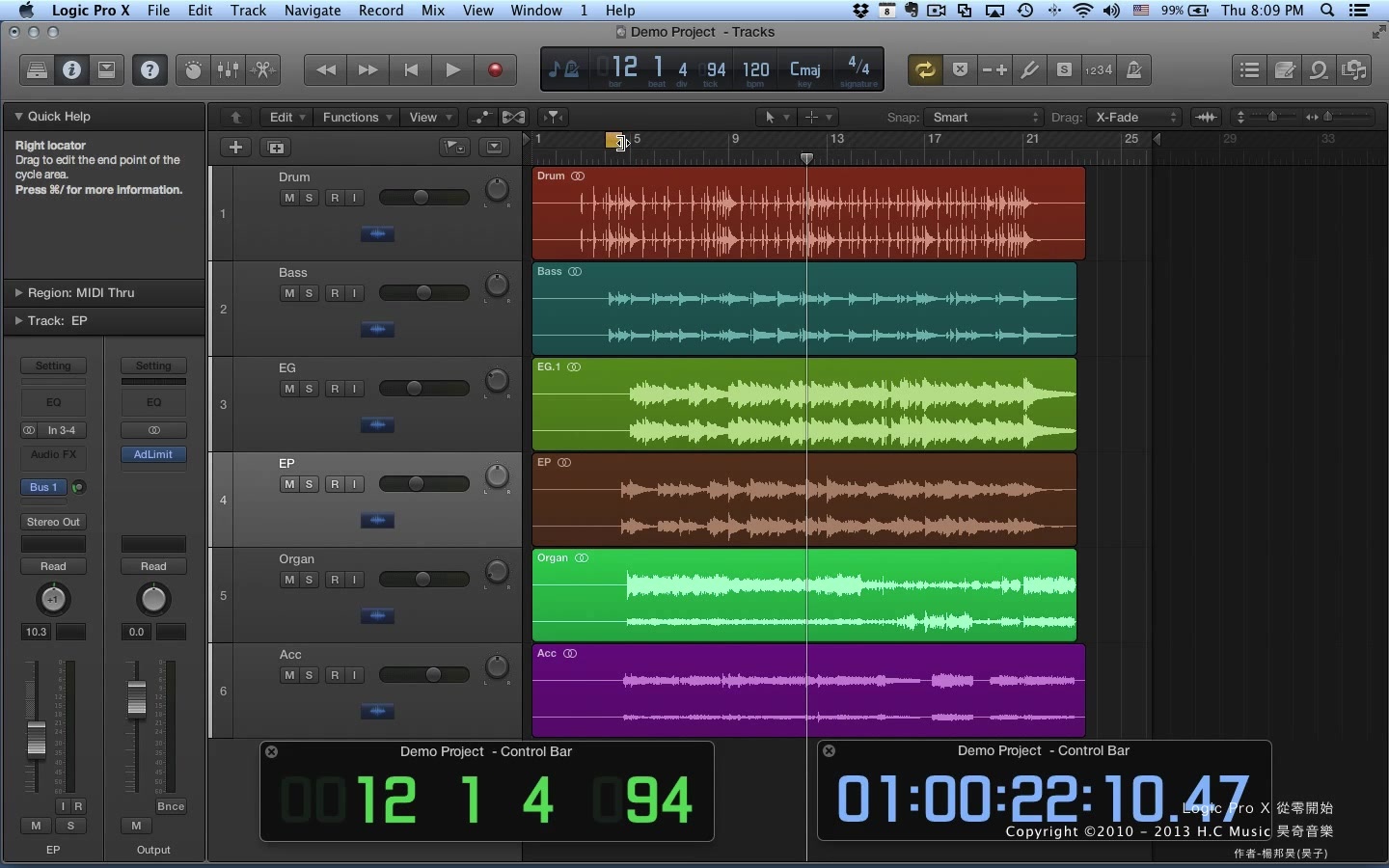Toggle the Metronome click button
This screenshot has width=1389, height=868.
(1133, 69)
